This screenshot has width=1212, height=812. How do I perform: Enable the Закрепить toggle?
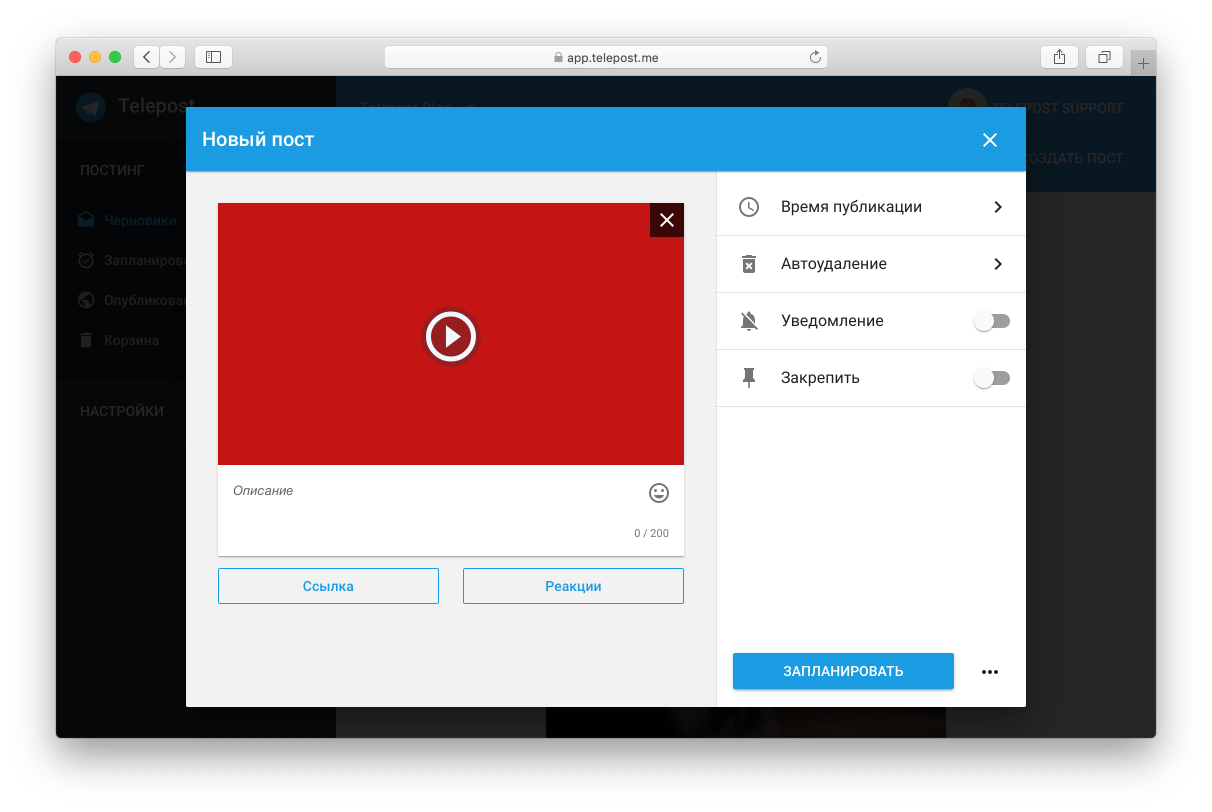991,377
